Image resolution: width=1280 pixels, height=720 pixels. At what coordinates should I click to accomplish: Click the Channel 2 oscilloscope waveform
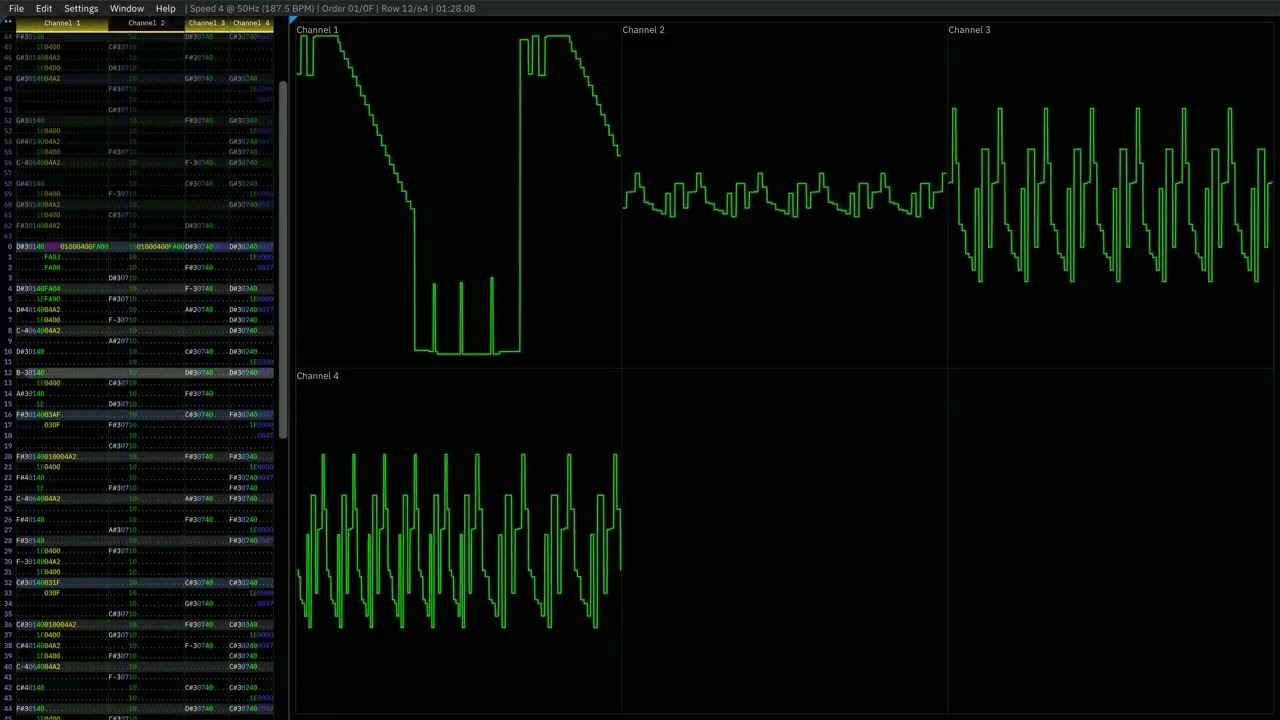(784, 195)
